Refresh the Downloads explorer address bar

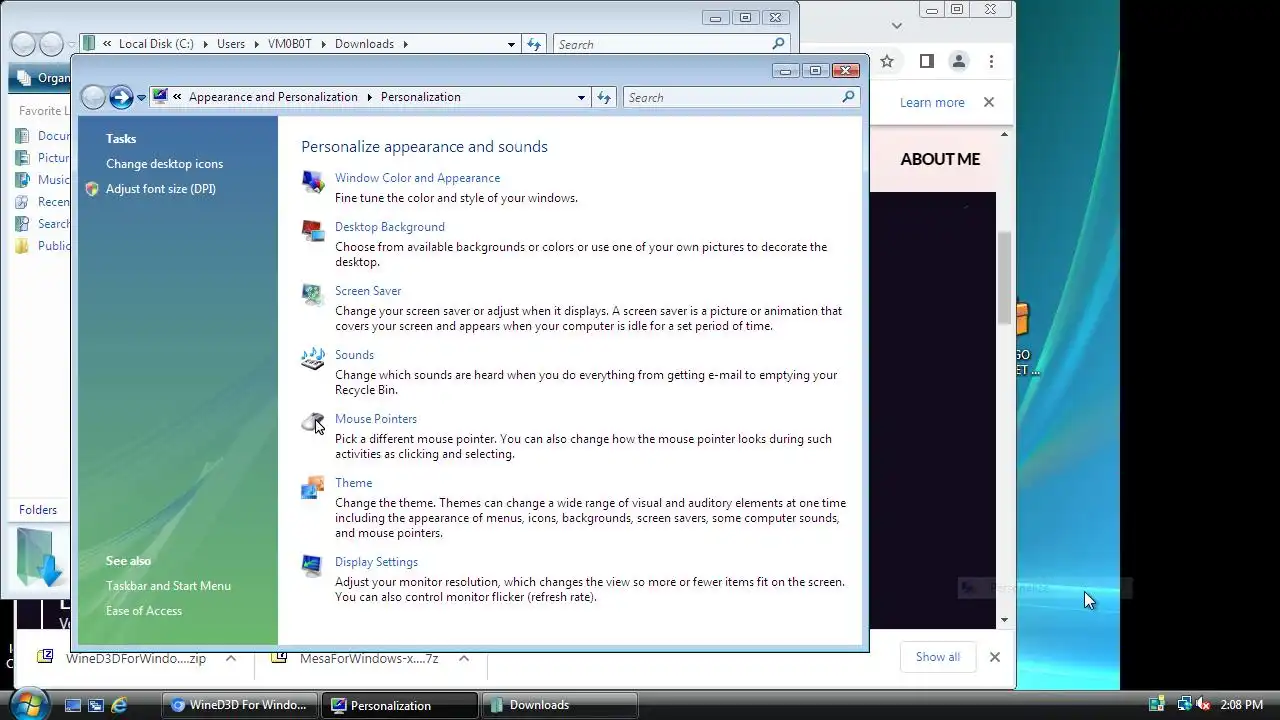click(534, 44)
